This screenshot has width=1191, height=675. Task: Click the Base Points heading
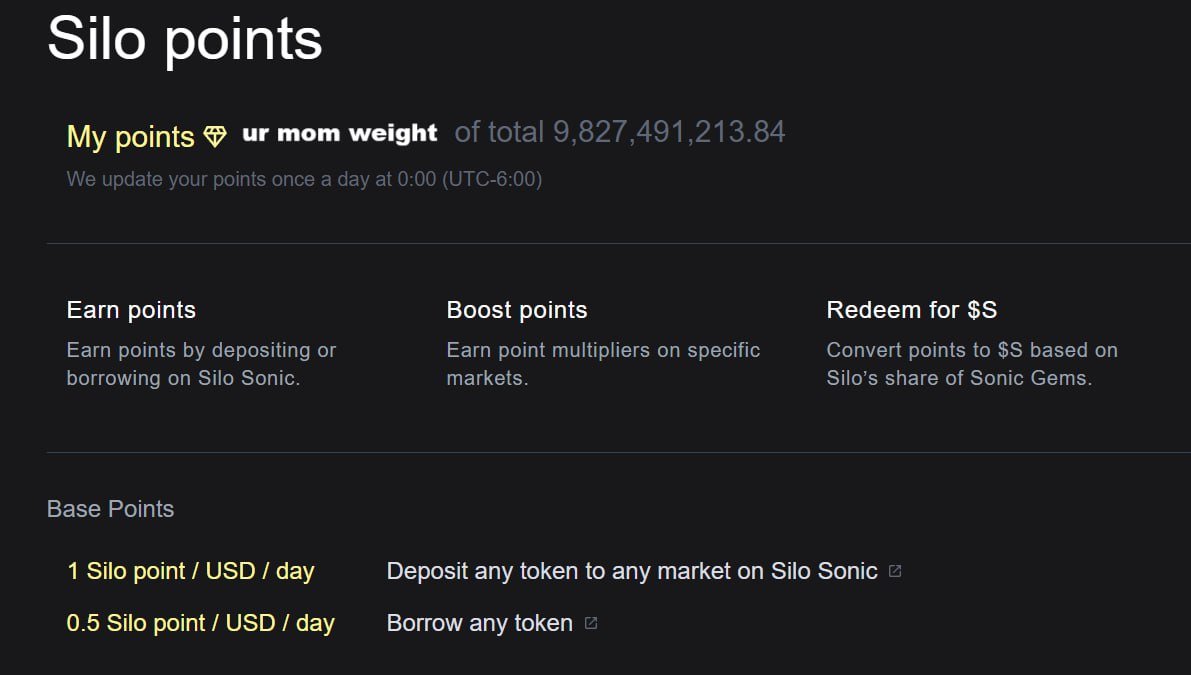point(110,509)
